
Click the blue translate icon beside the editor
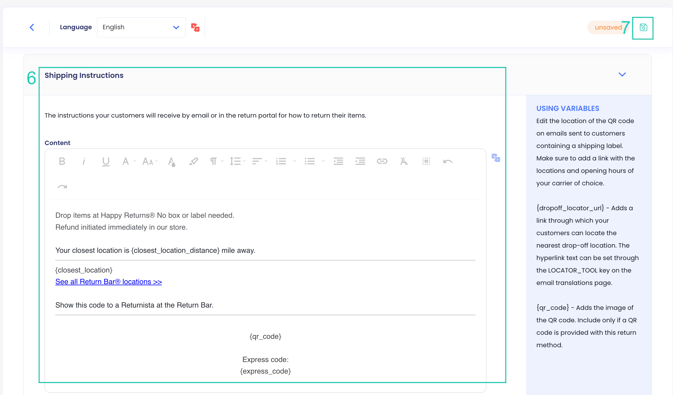click(x=496, y=158)
